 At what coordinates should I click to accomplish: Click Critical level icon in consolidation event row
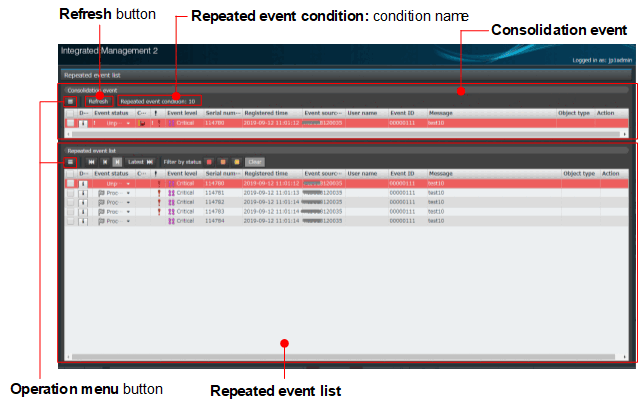(x=171, y=123)
